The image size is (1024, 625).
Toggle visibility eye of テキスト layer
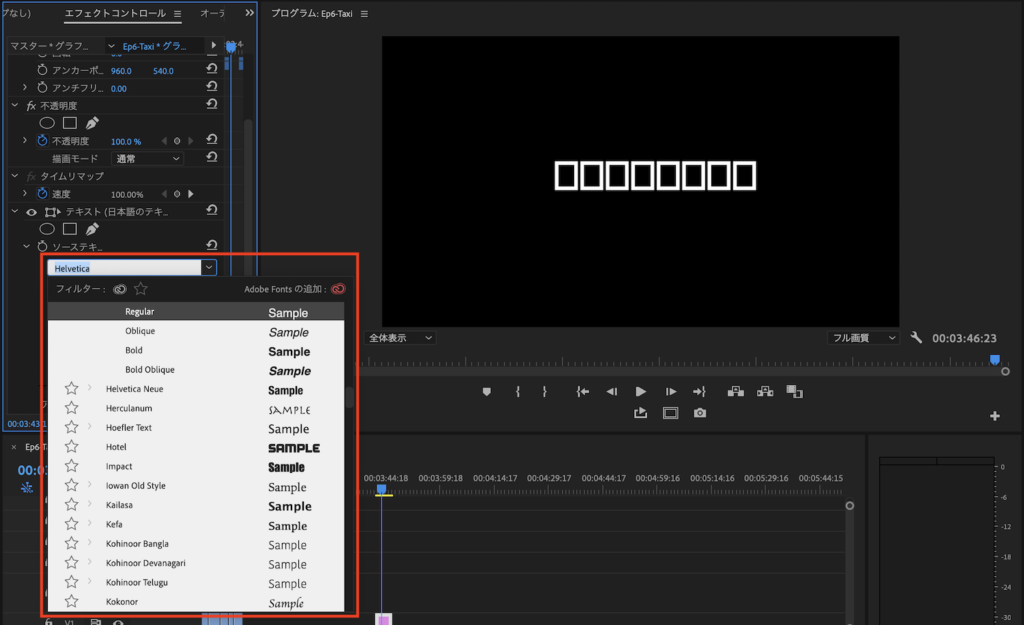(x=31, y=212)
